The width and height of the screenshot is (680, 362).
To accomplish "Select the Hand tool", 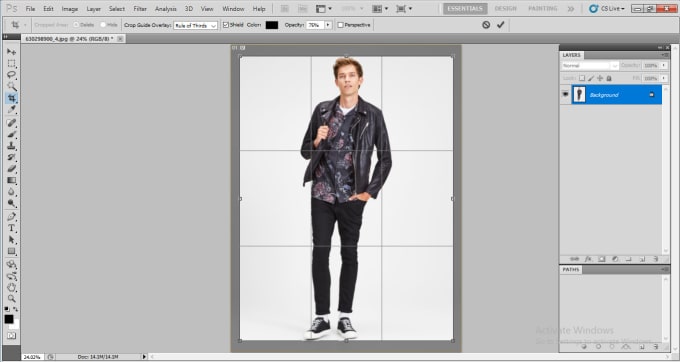I will (x=11, y=287).
